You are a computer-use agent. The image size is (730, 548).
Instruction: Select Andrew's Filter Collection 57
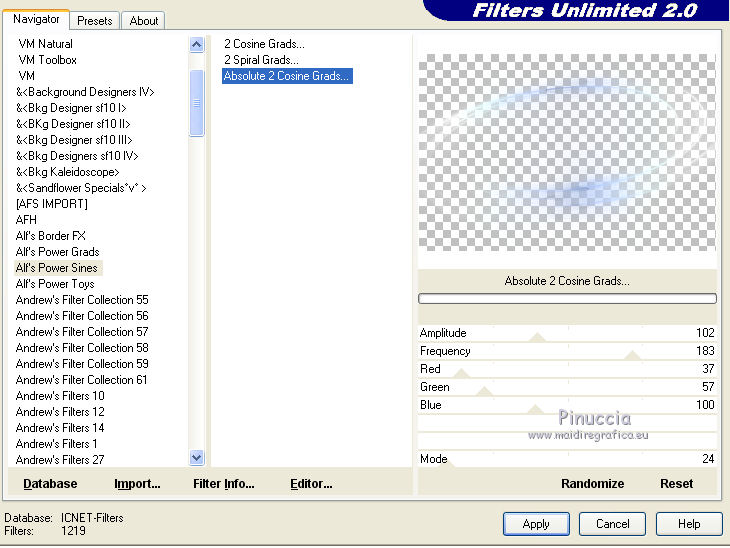pyautogui.click(x=82, y=332)
